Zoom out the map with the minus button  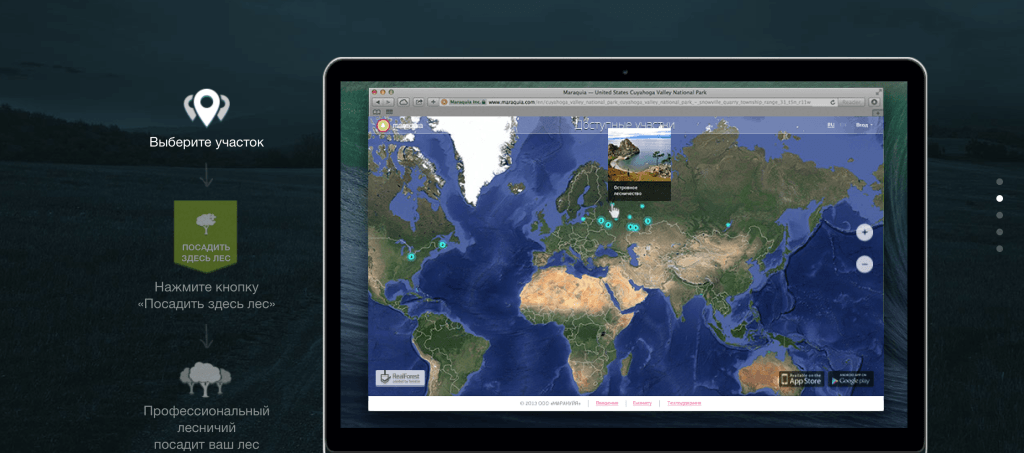coord(864,264)
